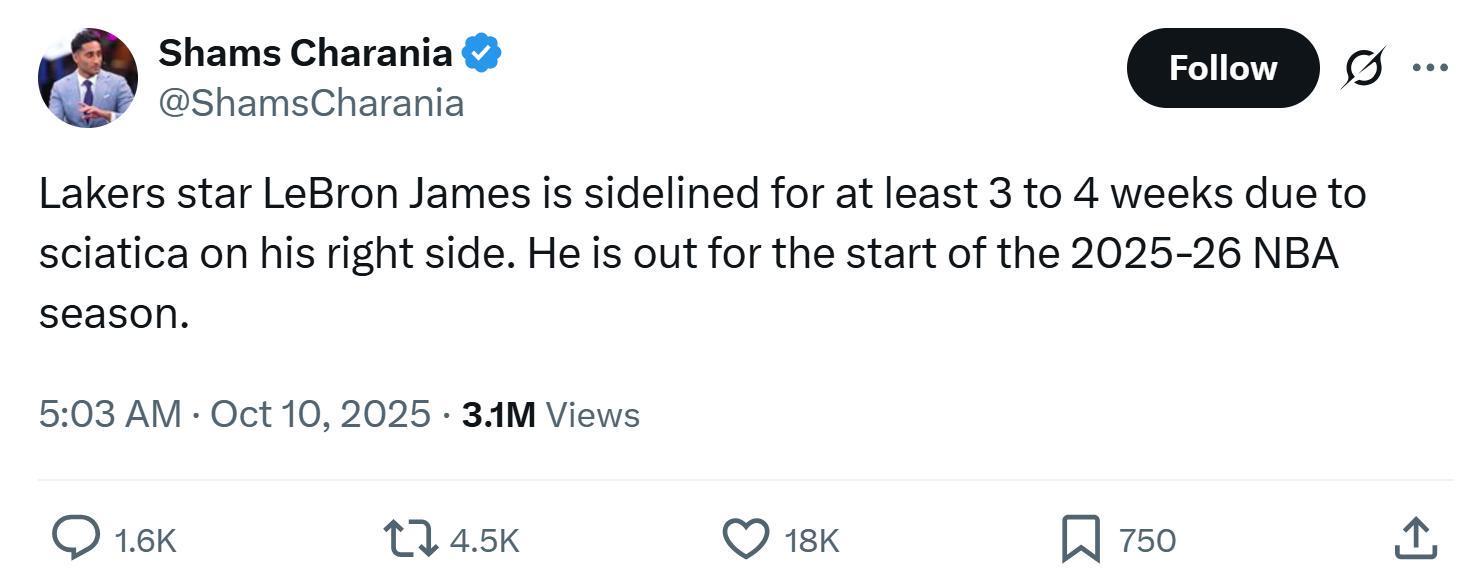This screenshot has height=588, width=1463.
Task: Click the reply speech bubble icon
Action: (x=75, y=539)
